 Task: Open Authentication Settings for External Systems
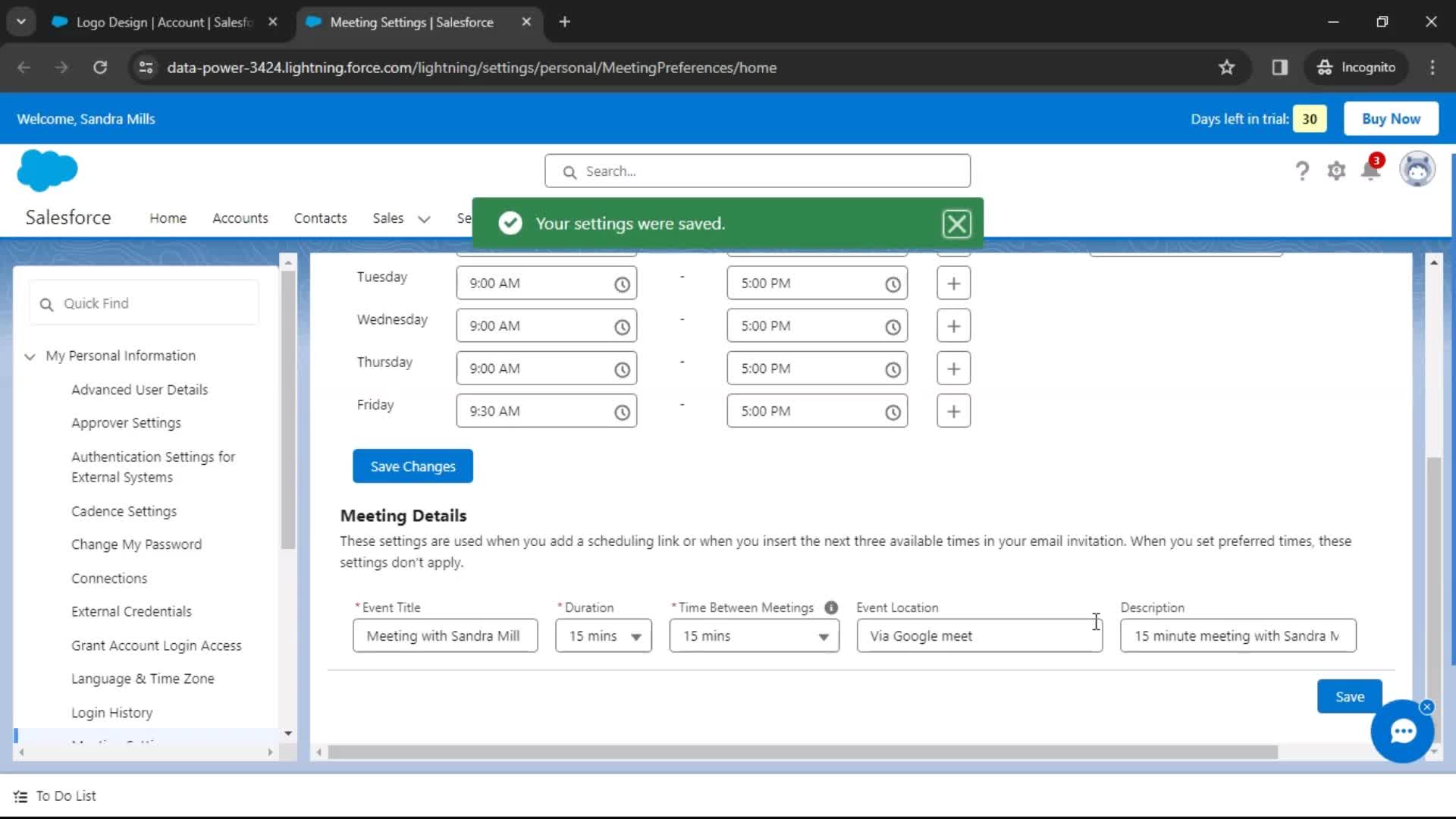click(x=153, y=467)
